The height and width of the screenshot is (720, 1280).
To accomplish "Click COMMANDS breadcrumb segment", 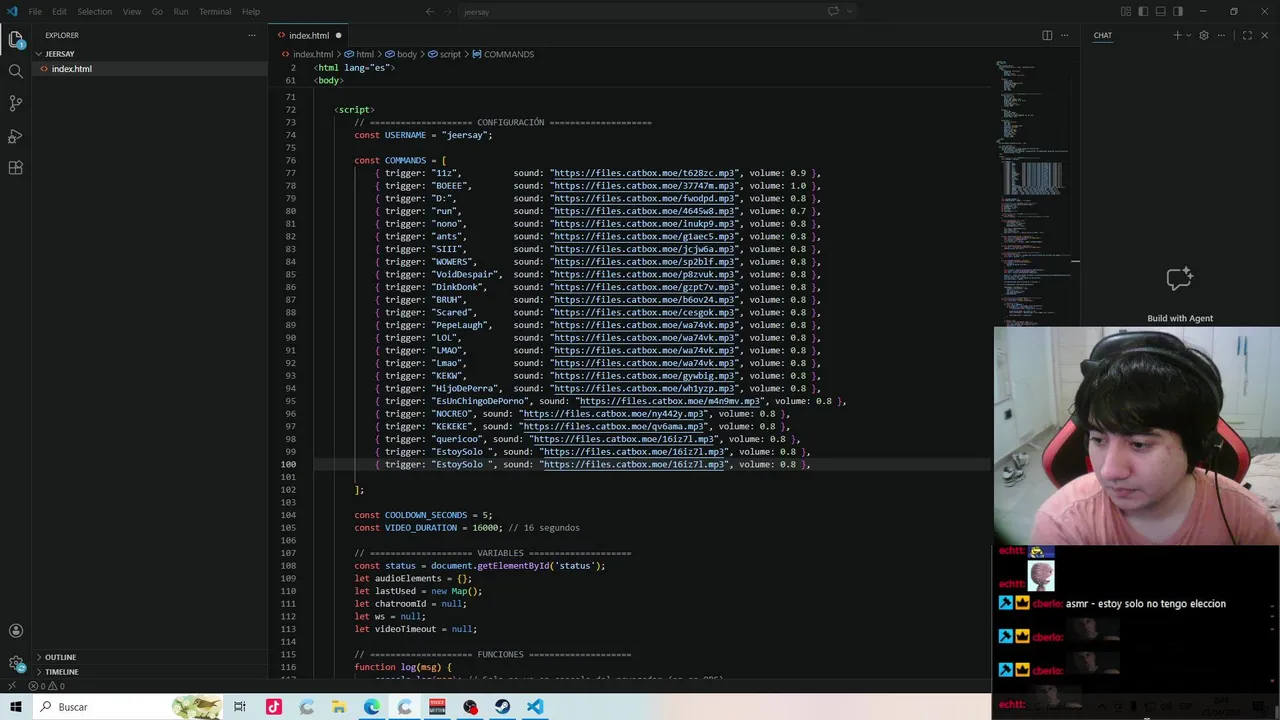I will (508, 54).
